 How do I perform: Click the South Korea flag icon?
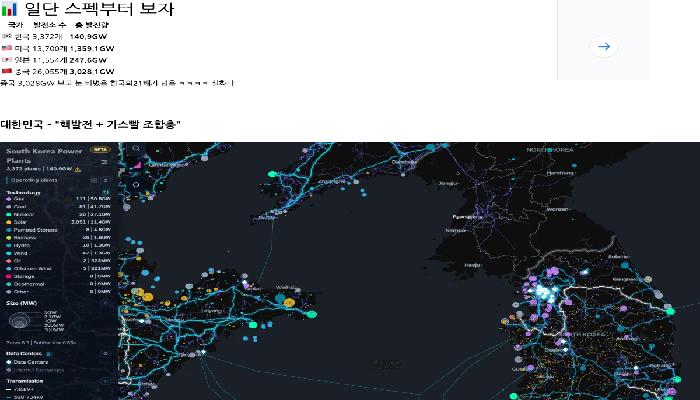click(x=6, y=36)
